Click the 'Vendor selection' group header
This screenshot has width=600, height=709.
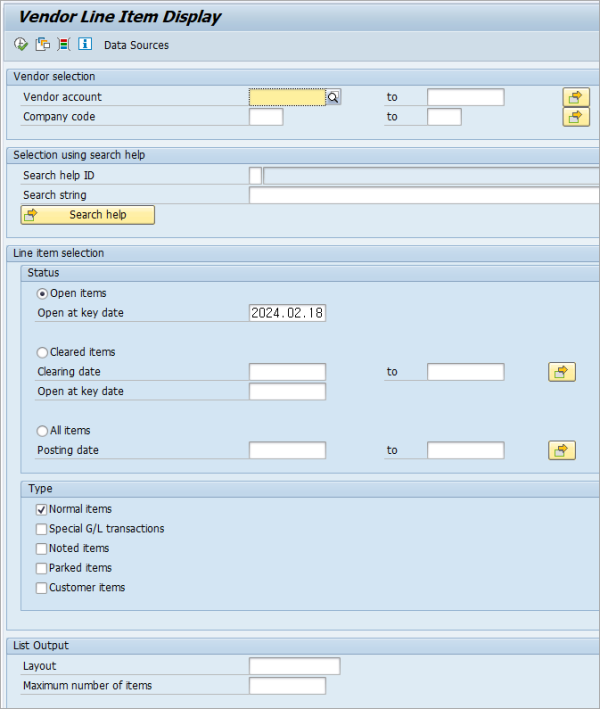coord(54,77)
